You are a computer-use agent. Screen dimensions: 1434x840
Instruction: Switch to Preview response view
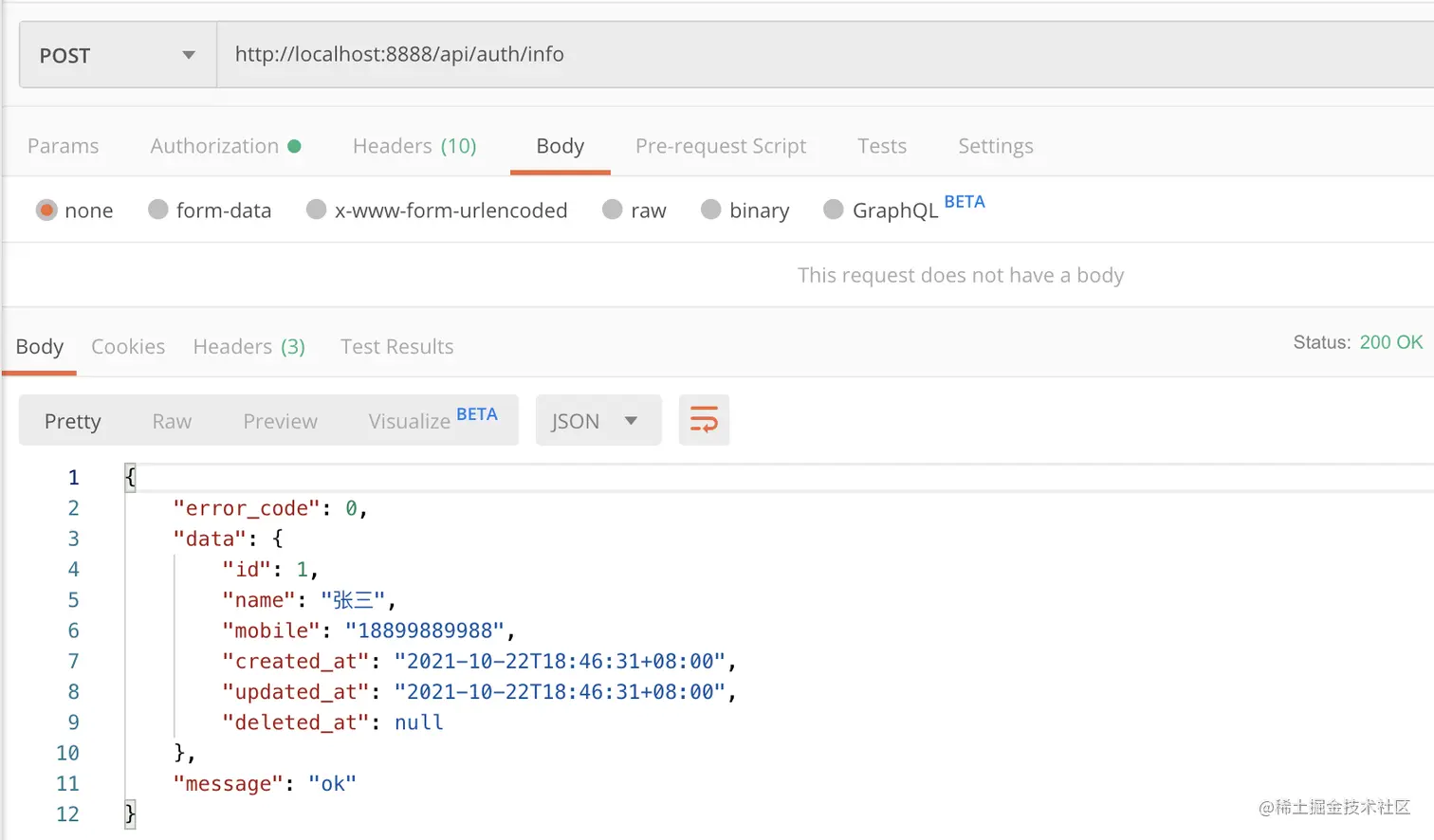(280, 421)
